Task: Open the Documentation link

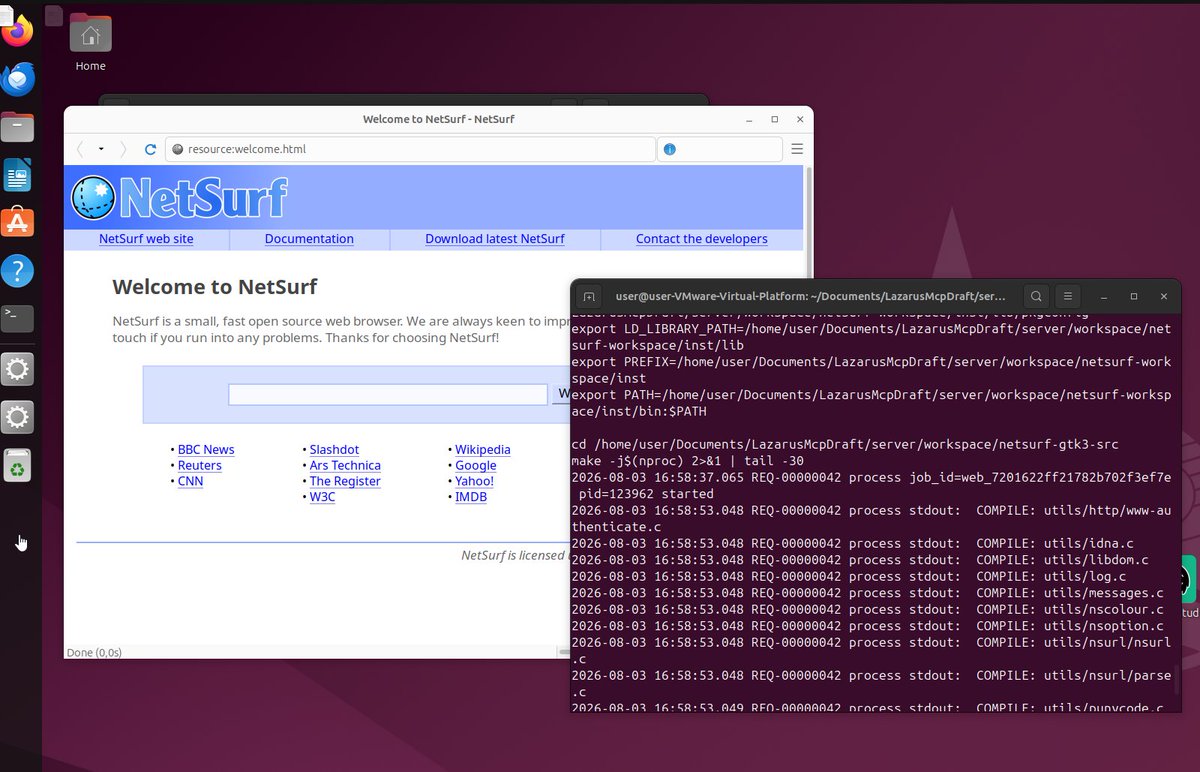Action: [x=309, y=239]
